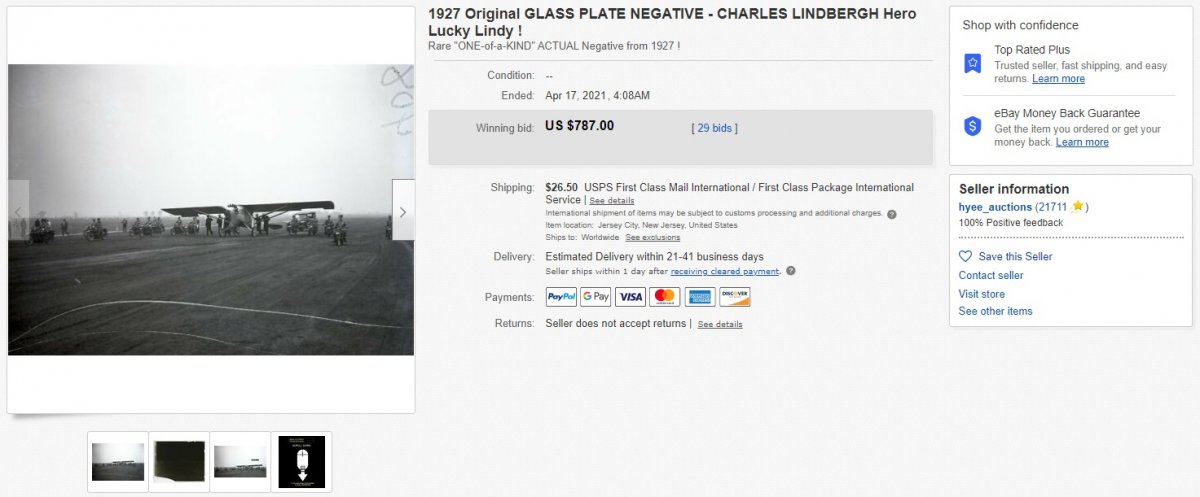Click the Google Pay icon
The width and height of the screenshot is (1200, 497).
coord(596,297)
